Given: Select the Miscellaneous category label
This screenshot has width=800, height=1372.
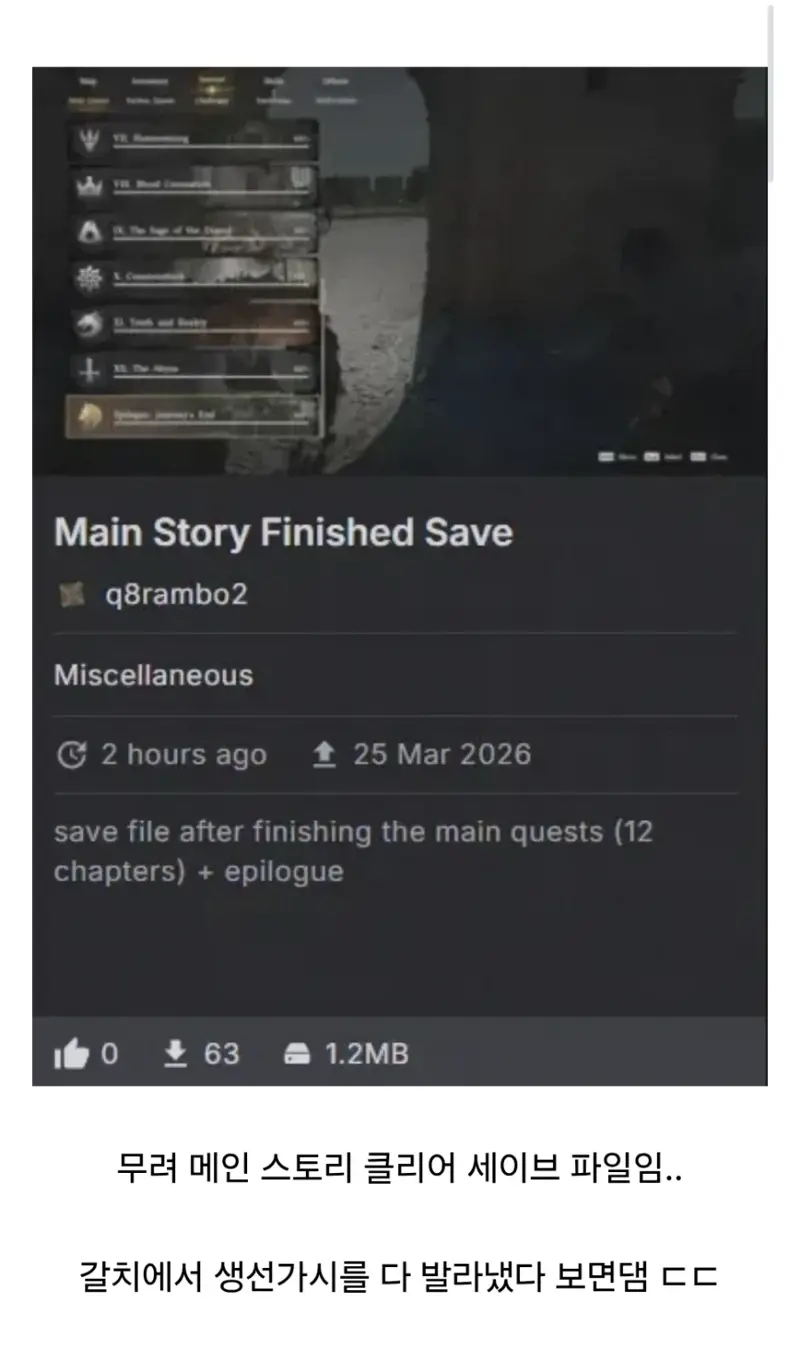Looking at the screenshot, I should click(x=153, y=675).
